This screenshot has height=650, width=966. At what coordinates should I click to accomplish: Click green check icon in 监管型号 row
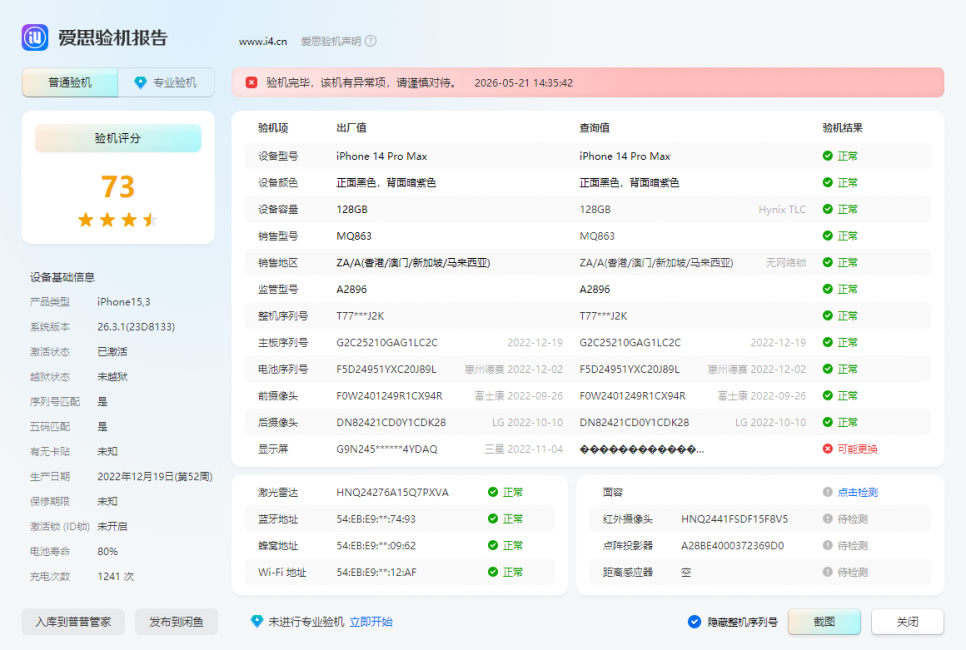pos(827,289)
